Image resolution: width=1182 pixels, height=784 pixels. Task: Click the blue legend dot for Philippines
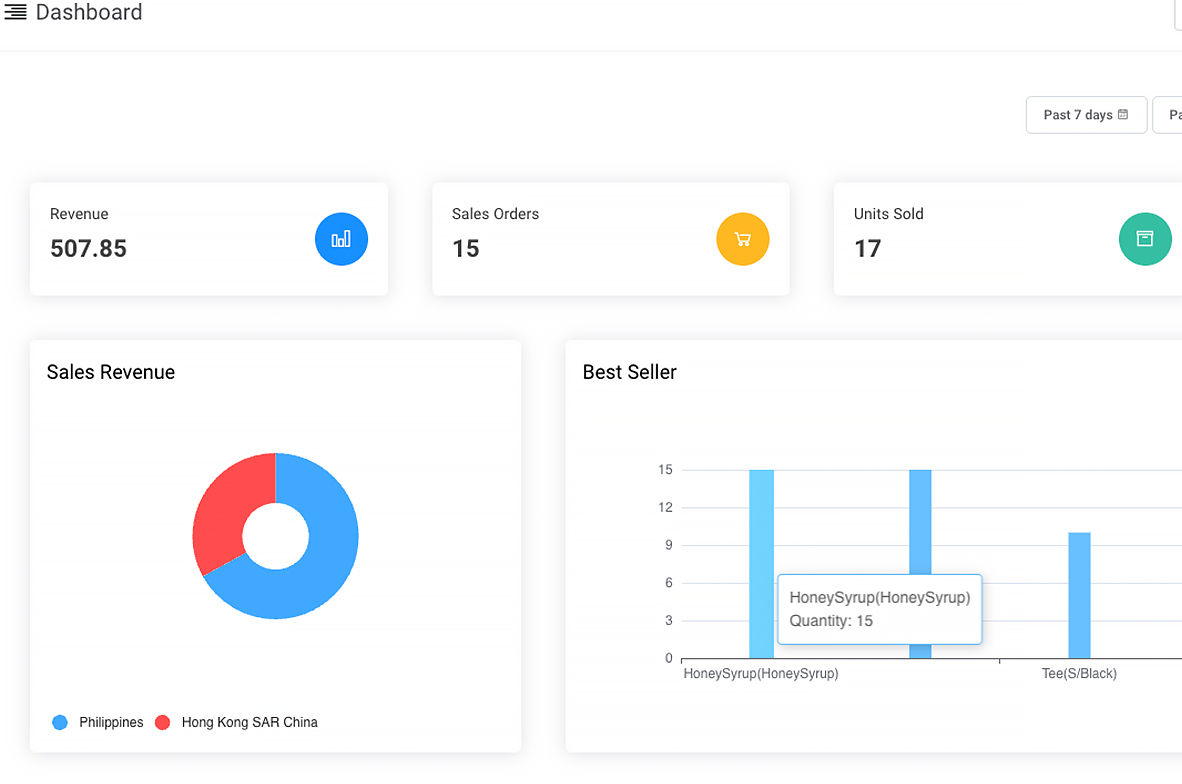click(x=59, y=722)
